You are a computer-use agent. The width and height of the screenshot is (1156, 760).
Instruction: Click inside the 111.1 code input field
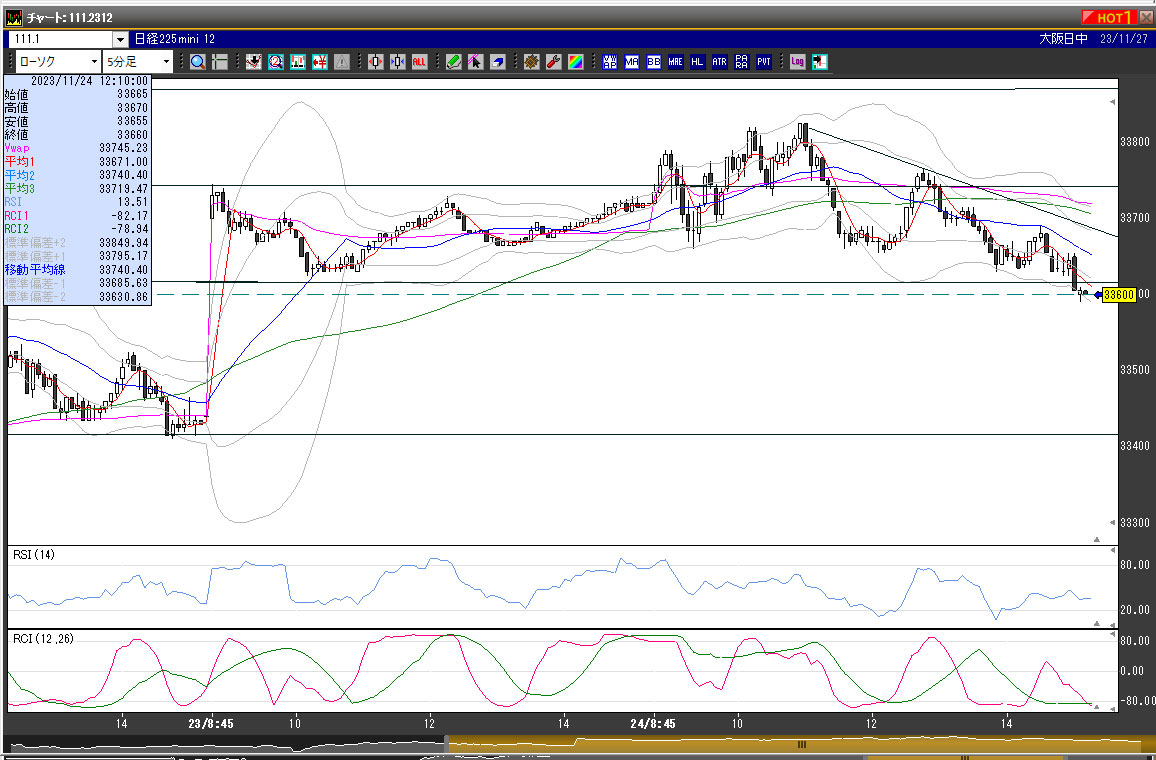[60, 39]
